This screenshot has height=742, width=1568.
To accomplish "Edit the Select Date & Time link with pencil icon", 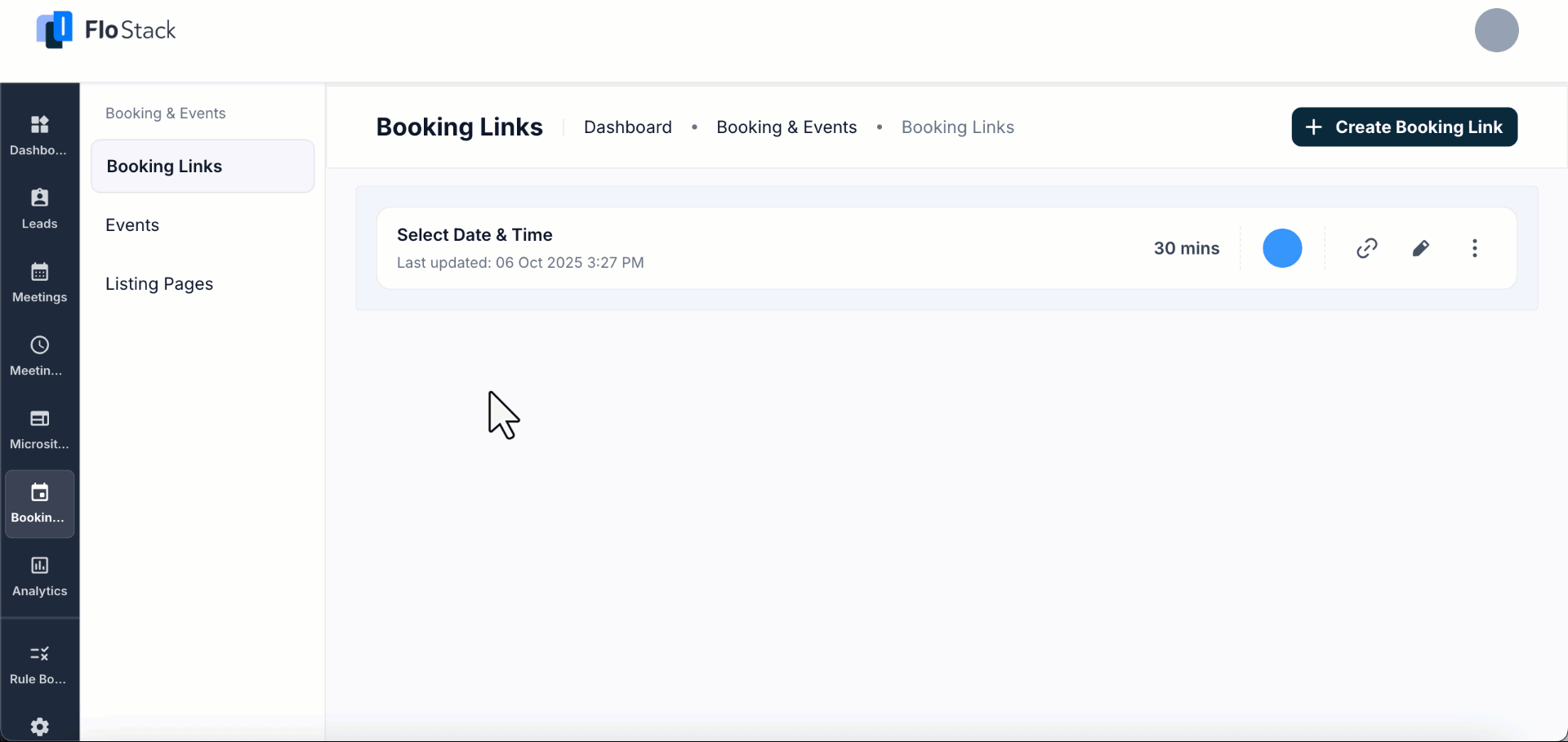I will tap(1420, 248).
